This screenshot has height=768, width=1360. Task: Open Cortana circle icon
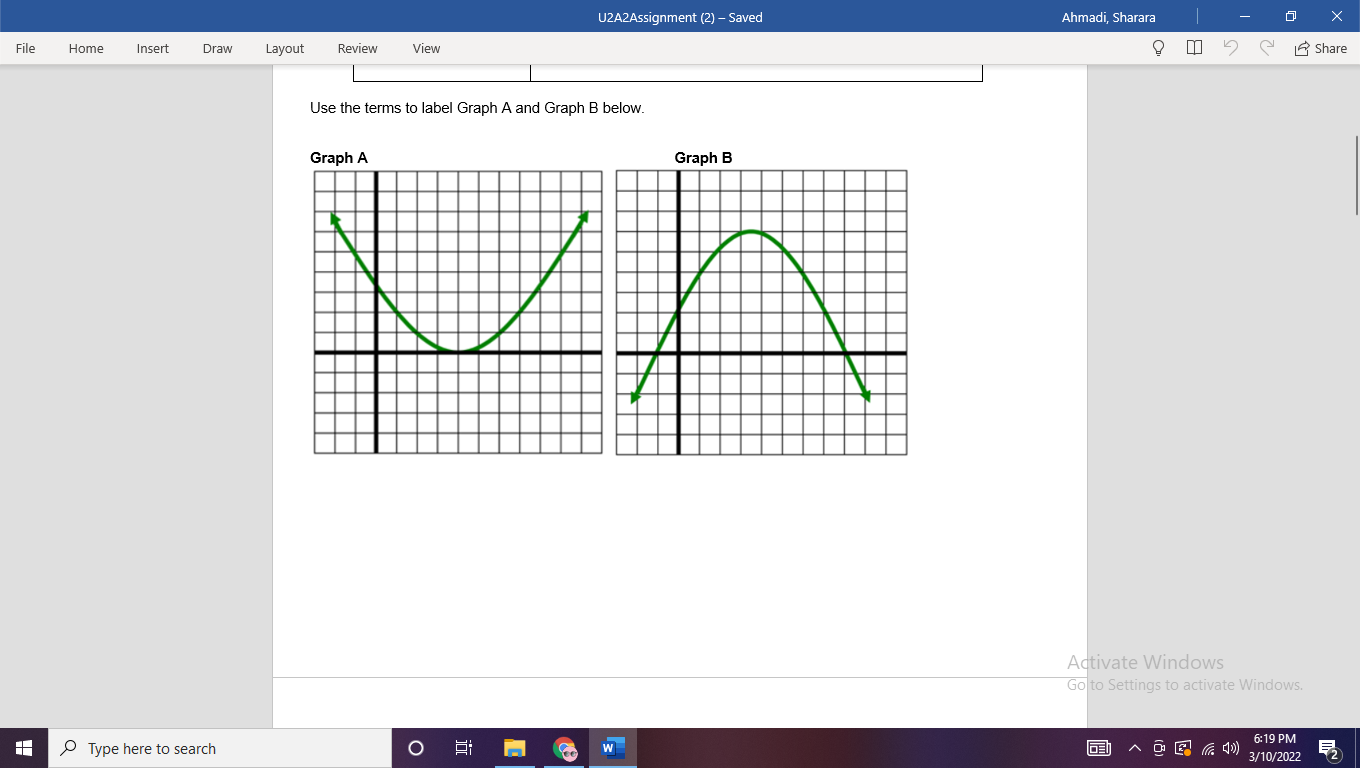coord(416,748)
